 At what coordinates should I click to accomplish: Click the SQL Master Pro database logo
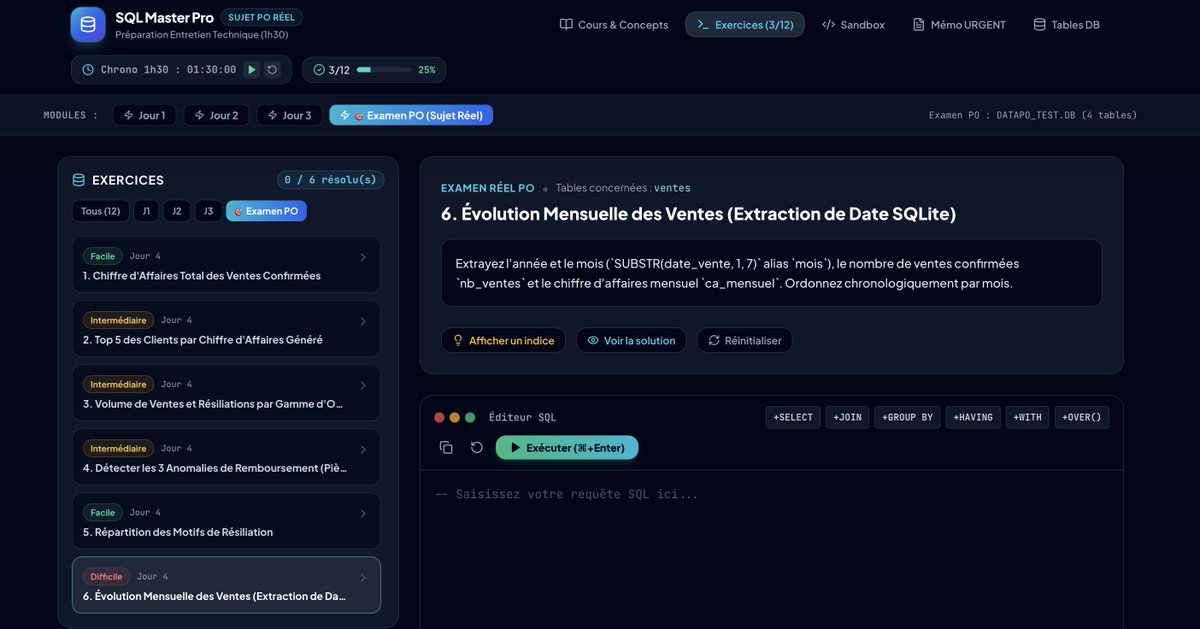(x=88, y=24)
